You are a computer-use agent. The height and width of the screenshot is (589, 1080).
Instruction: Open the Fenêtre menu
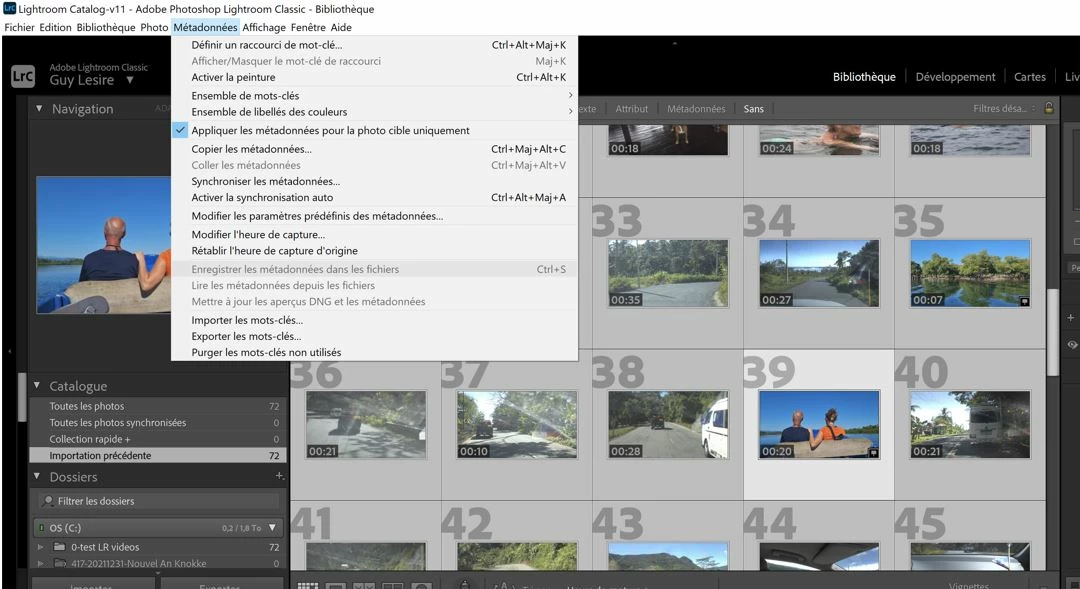click(308, 28)
